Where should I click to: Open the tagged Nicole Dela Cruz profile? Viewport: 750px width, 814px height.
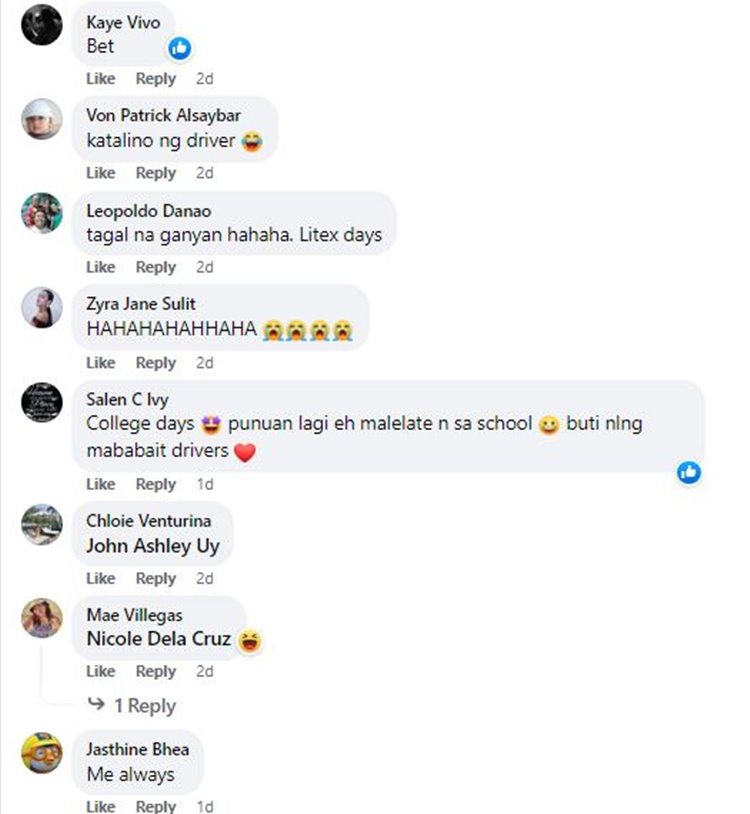pos(159,639)
